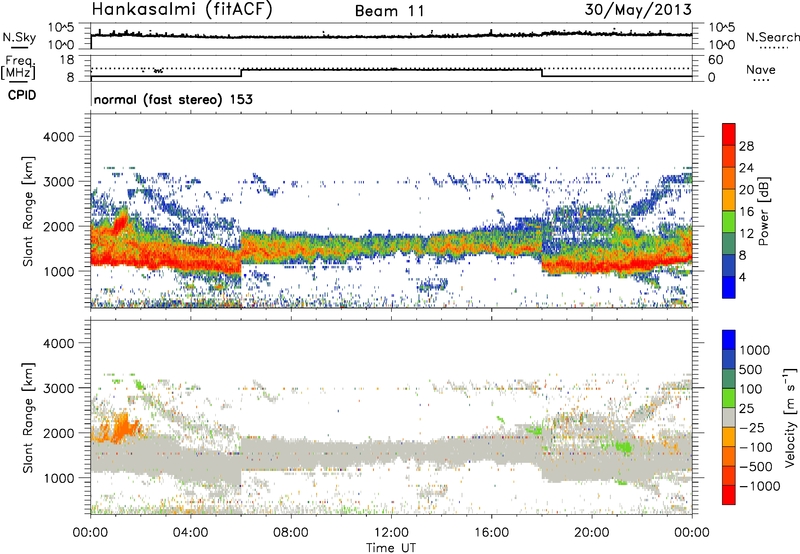Screen dimensions: 800x554
Task: Click the dark blue bottom segment of Power colorbar
Action: (729, 287)
